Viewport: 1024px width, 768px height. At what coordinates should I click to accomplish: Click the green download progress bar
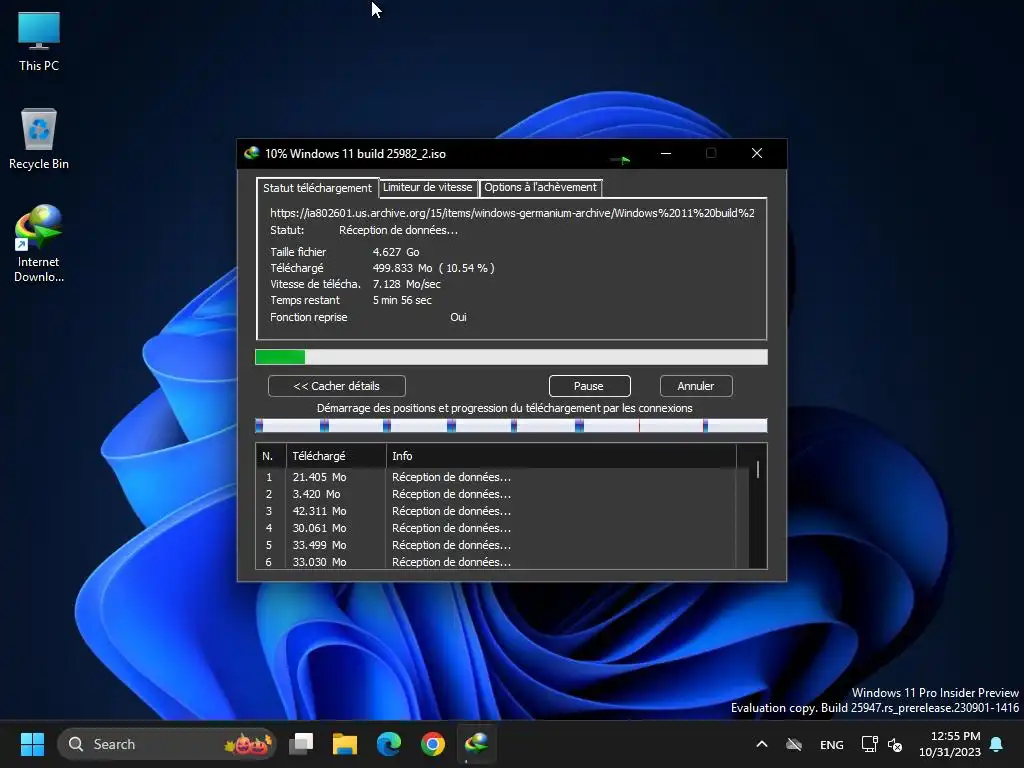tap(511, 357)
